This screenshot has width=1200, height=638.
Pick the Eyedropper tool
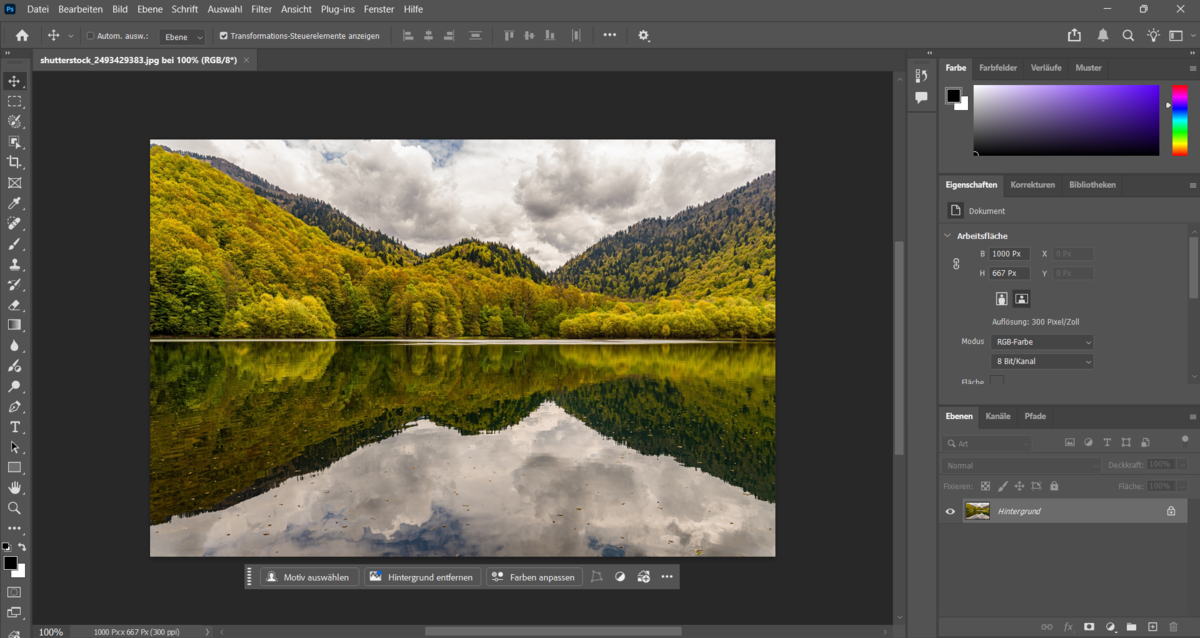pyautogui.click(x=15, y=203)
